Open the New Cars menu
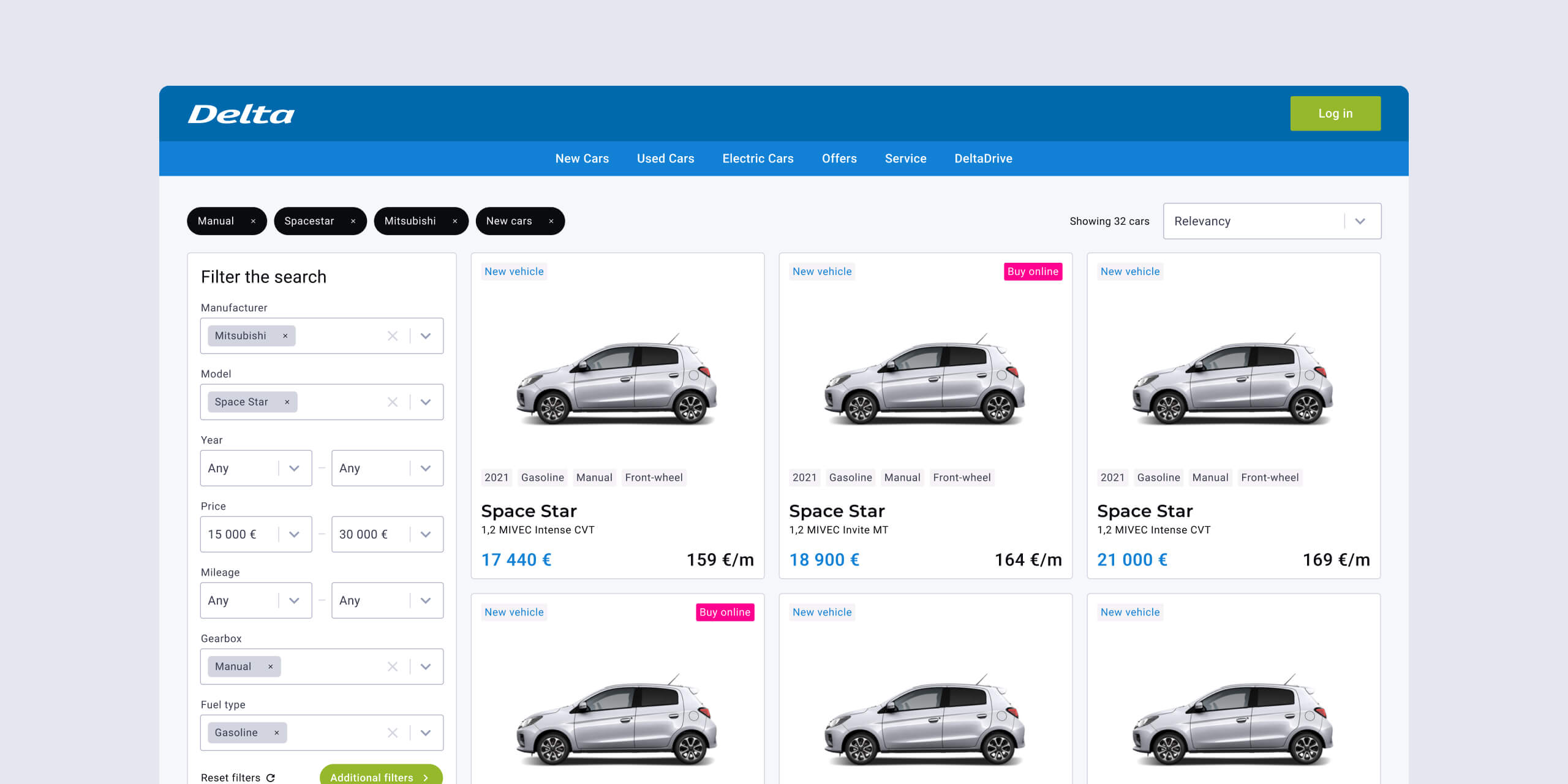 point(582,159)
